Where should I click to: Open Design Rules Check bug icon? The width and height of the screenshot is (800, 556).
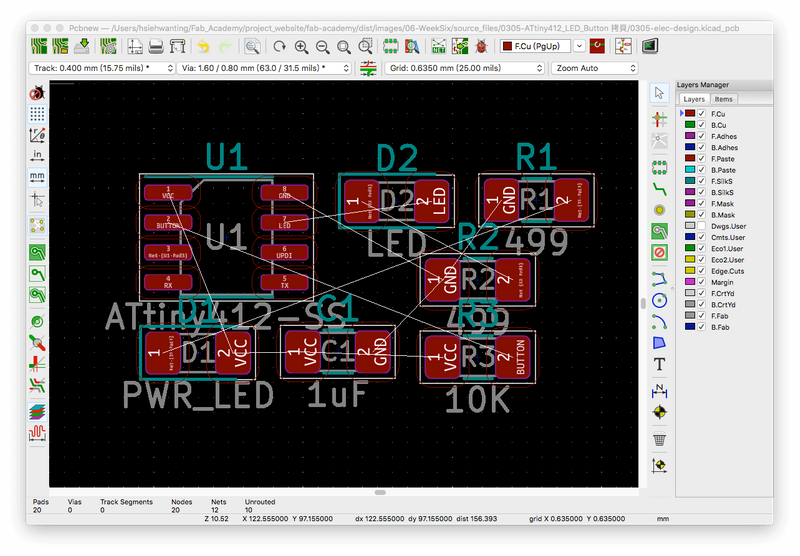(x=483, y=46)
